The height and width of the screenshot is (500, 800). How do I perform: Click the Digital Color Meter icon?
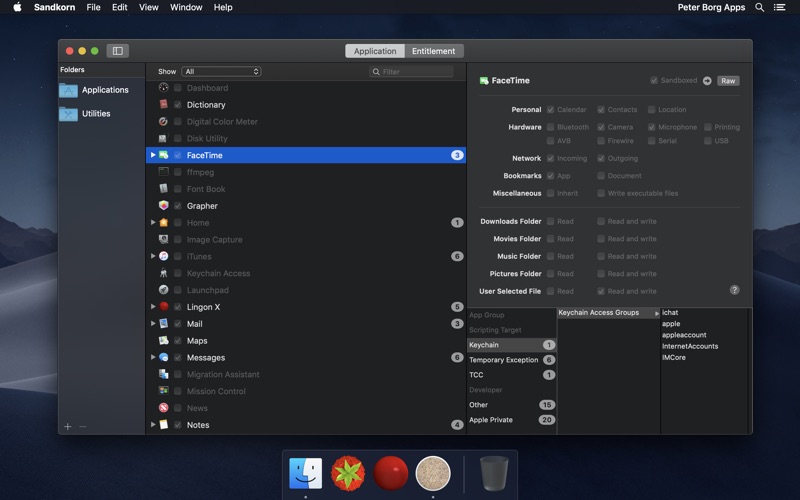click(x=163, y=121)
